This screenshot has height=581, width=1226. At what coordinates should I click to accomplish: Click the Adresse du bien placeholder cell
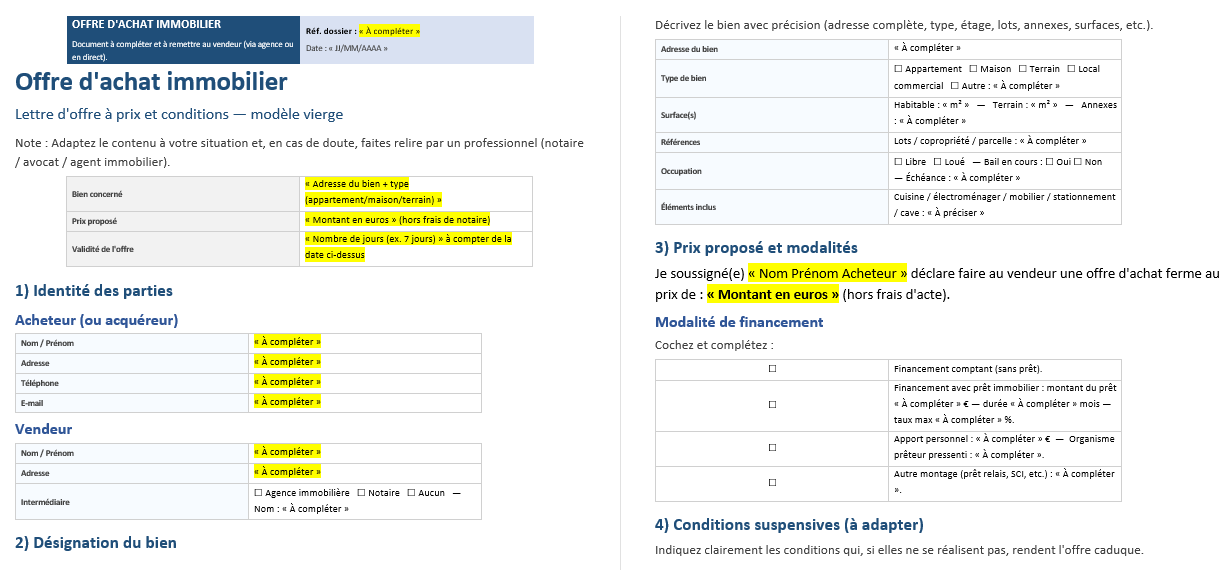(x=927, y=48)
